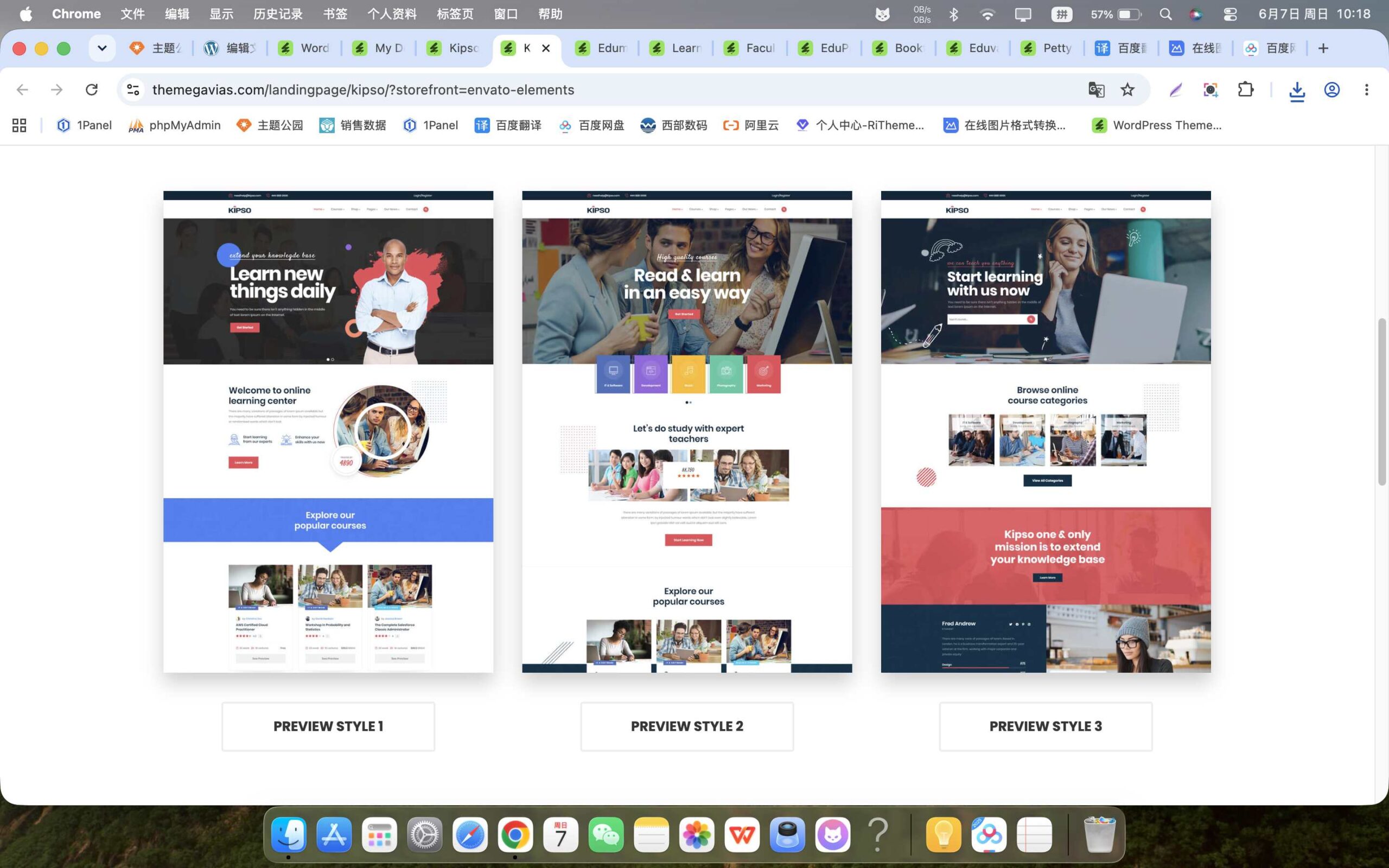Open macOS Control Center toggle icon
This screenshot has width=1389, height=868.
click(x=1229, y=14)
